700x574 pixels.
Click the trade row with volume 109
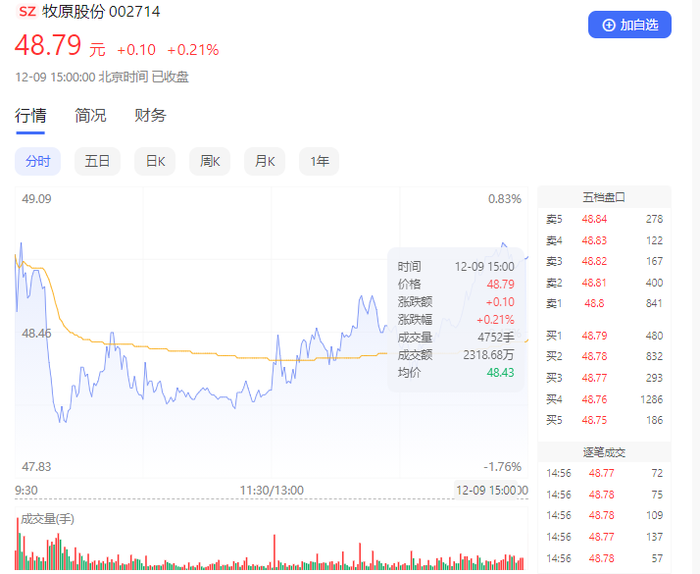[604, 516]
